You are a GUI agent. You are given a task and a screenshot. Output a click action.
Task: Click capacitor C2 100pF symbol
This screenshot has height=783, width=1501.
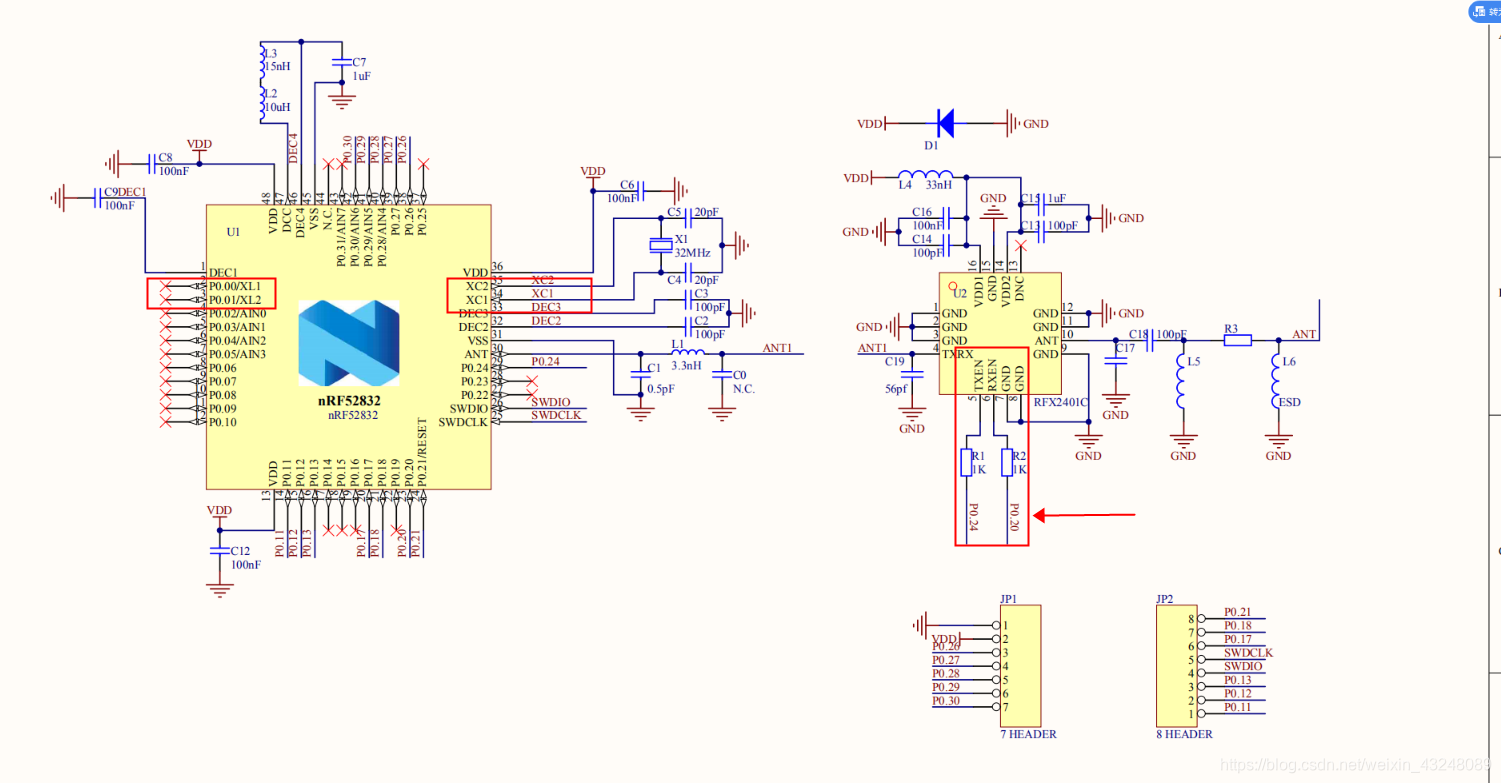pos(690,325)
